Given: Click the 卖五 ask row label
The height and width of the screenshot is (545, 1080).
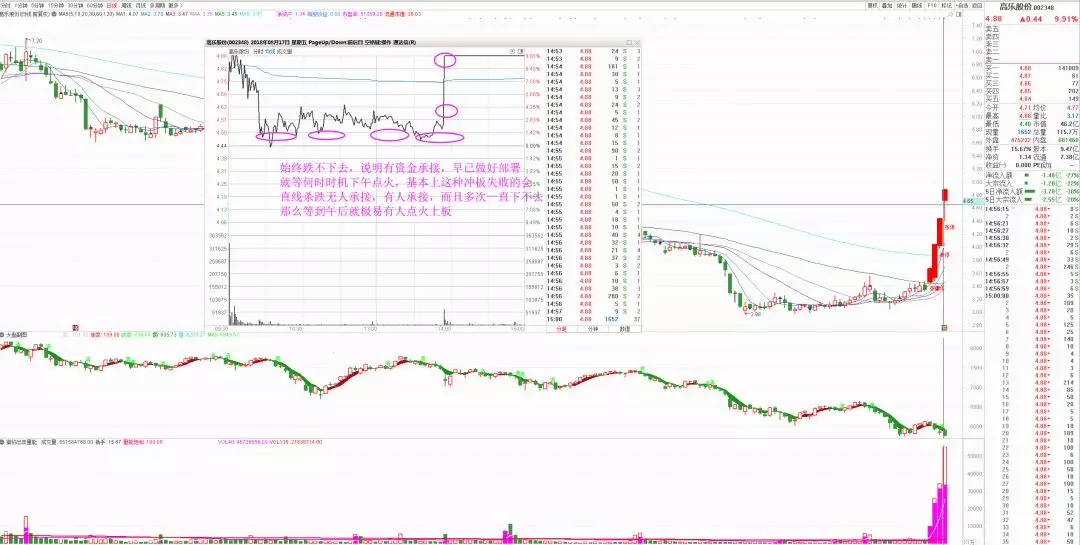Looking at the screenshot, I should (x=991, y=29).
